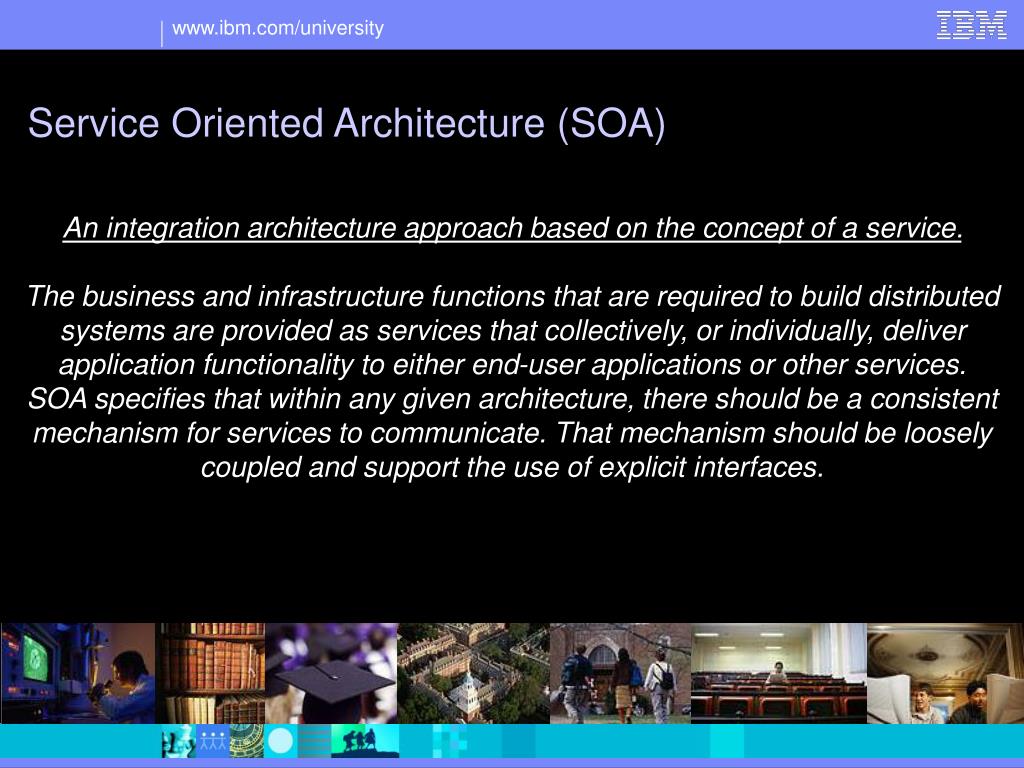This screenshot has height=768, width=1024.
Task: Click the line starting 'application functionality to either'
Action: (x=513, y=364)
